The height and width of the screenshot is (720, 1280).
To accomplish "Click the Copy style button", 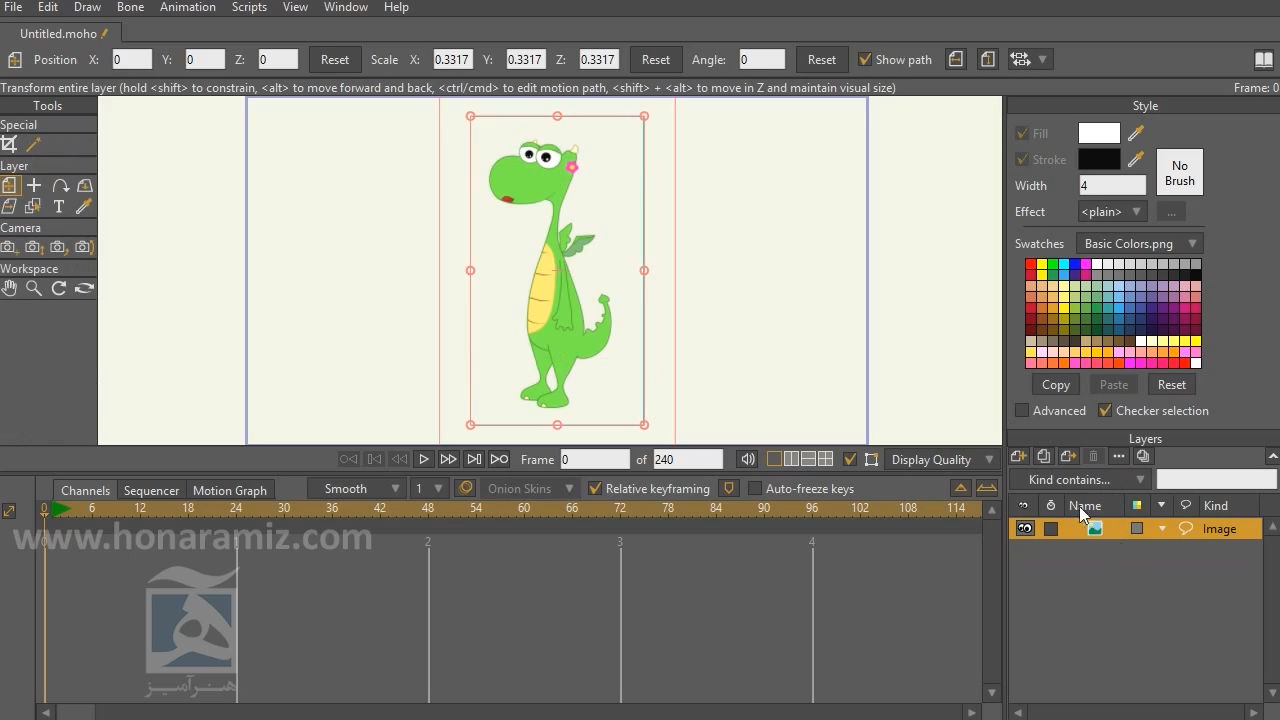I will (x=1056, y=384).
